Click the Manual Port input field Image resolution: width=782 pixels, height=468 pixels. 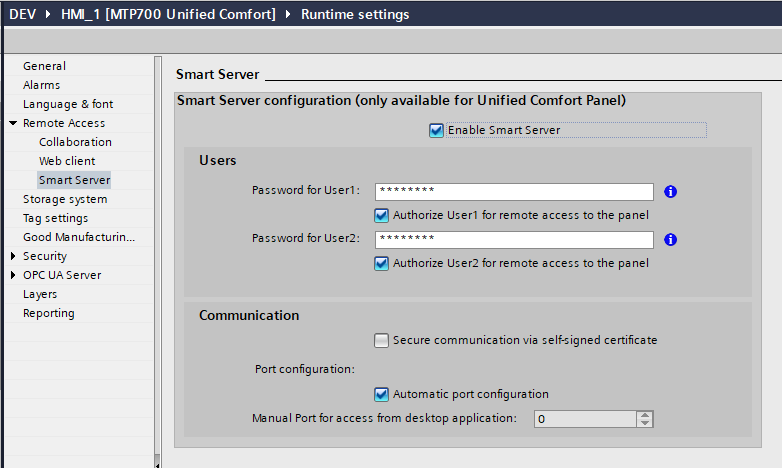pyautogui.click(x=584, y=419)
